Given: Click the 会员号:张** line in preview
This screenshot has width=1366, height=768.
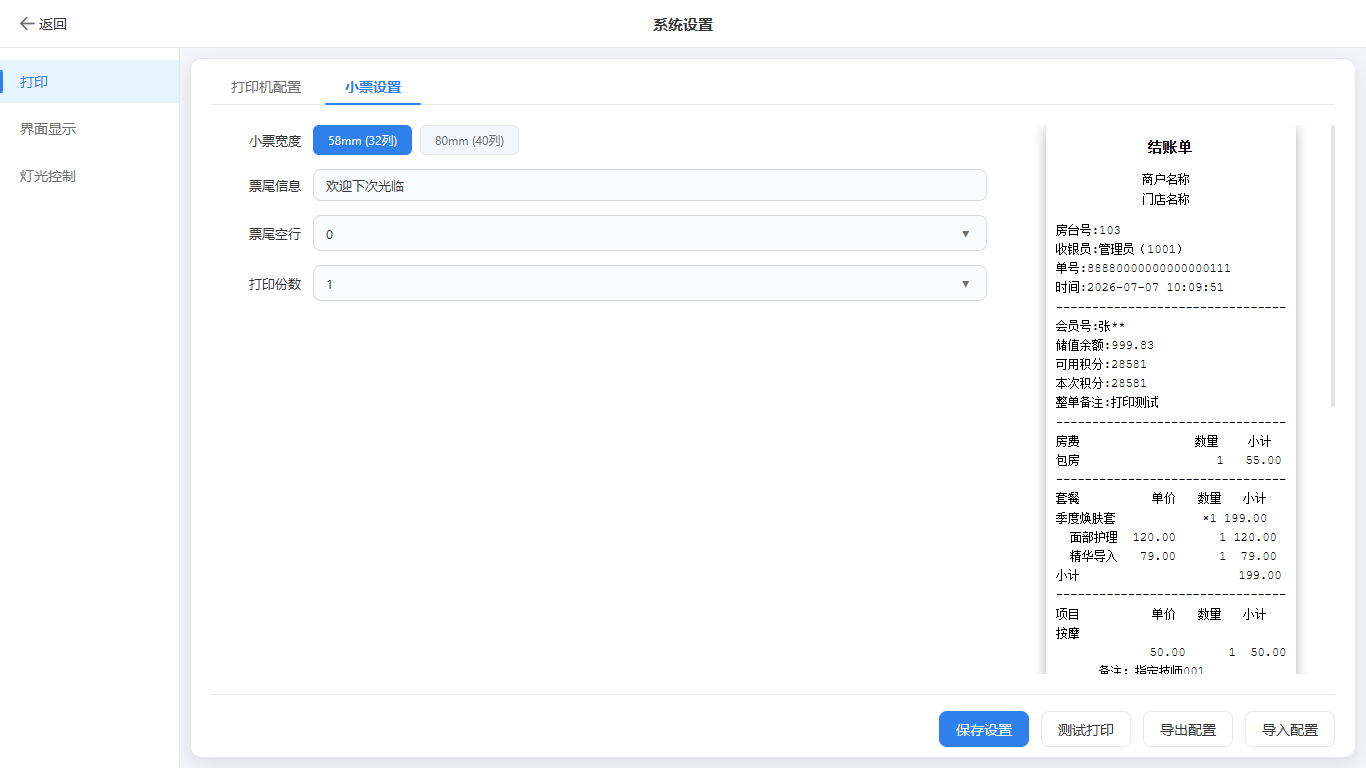Looking at the screenshot, I should click(x=1090, y=326).
